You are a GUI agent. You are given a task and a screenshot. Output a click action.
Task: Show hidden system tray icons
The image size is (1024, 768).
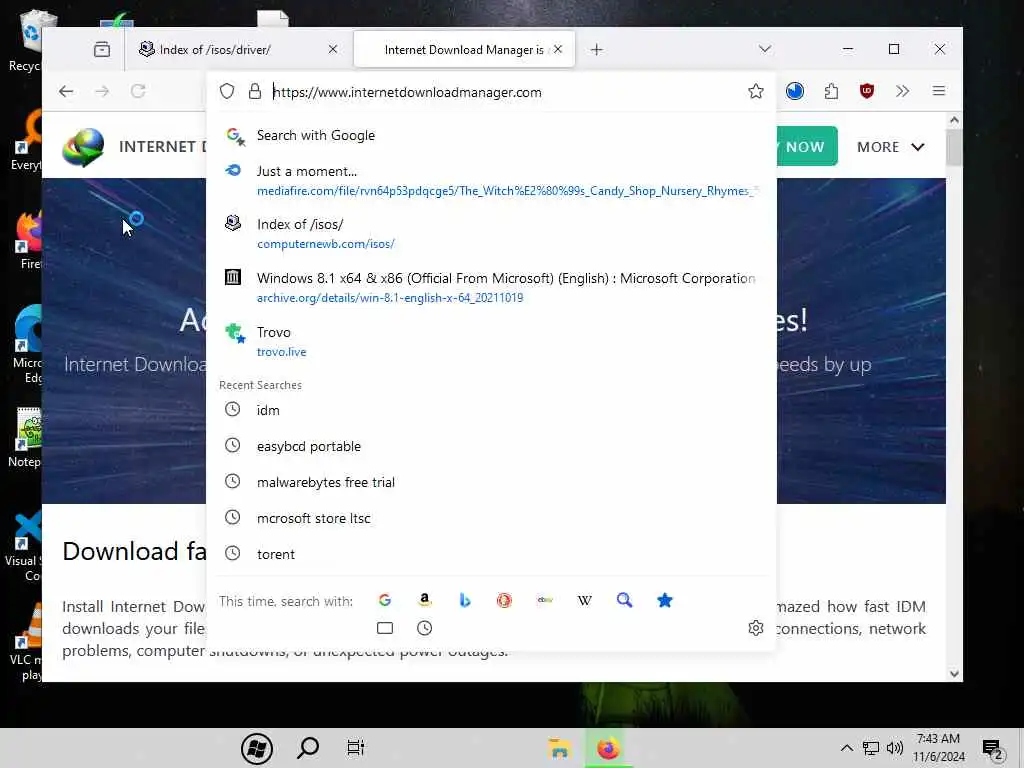[846, 748]
